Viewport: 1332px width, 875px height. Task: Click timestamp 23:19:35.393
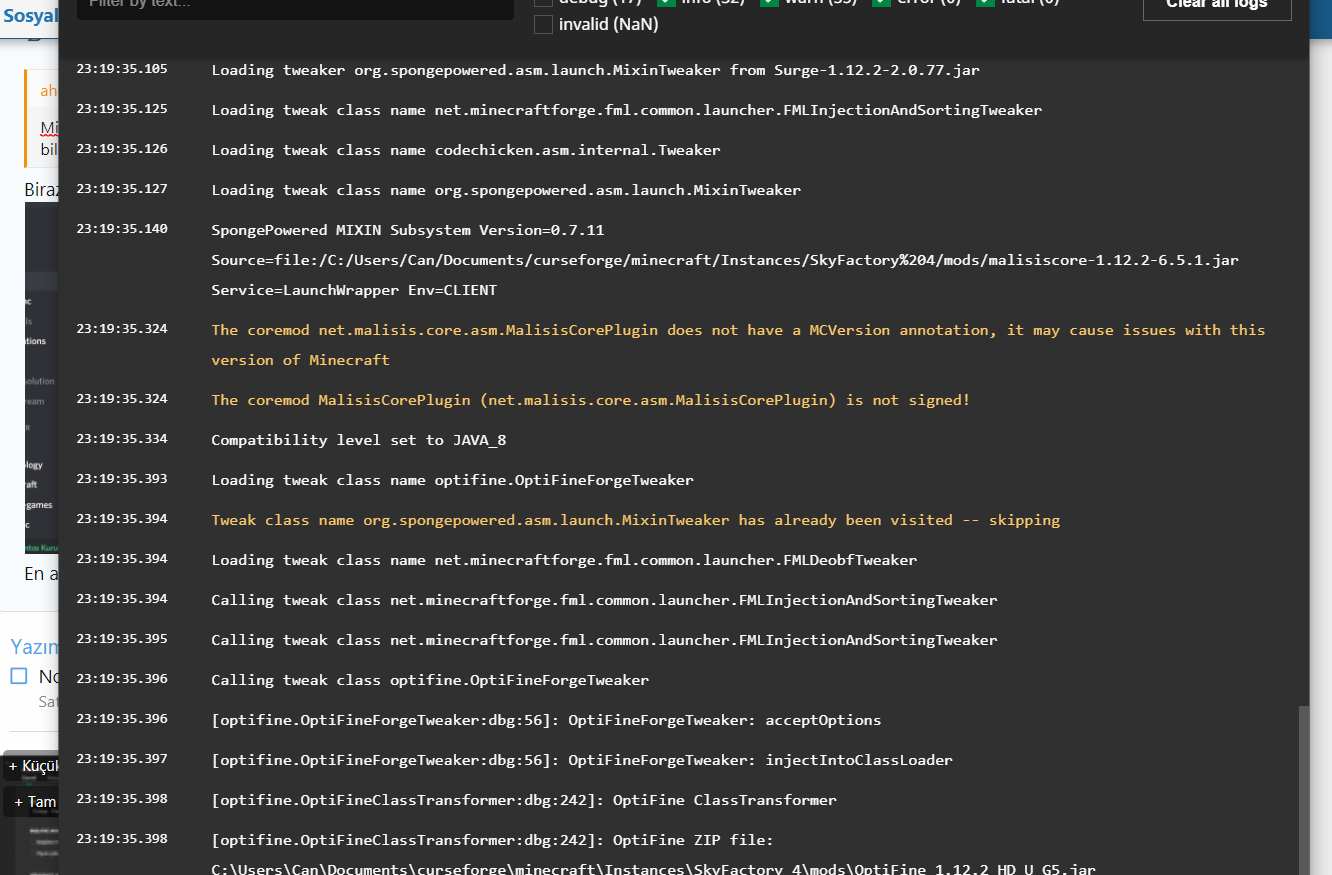pos(122,479)
